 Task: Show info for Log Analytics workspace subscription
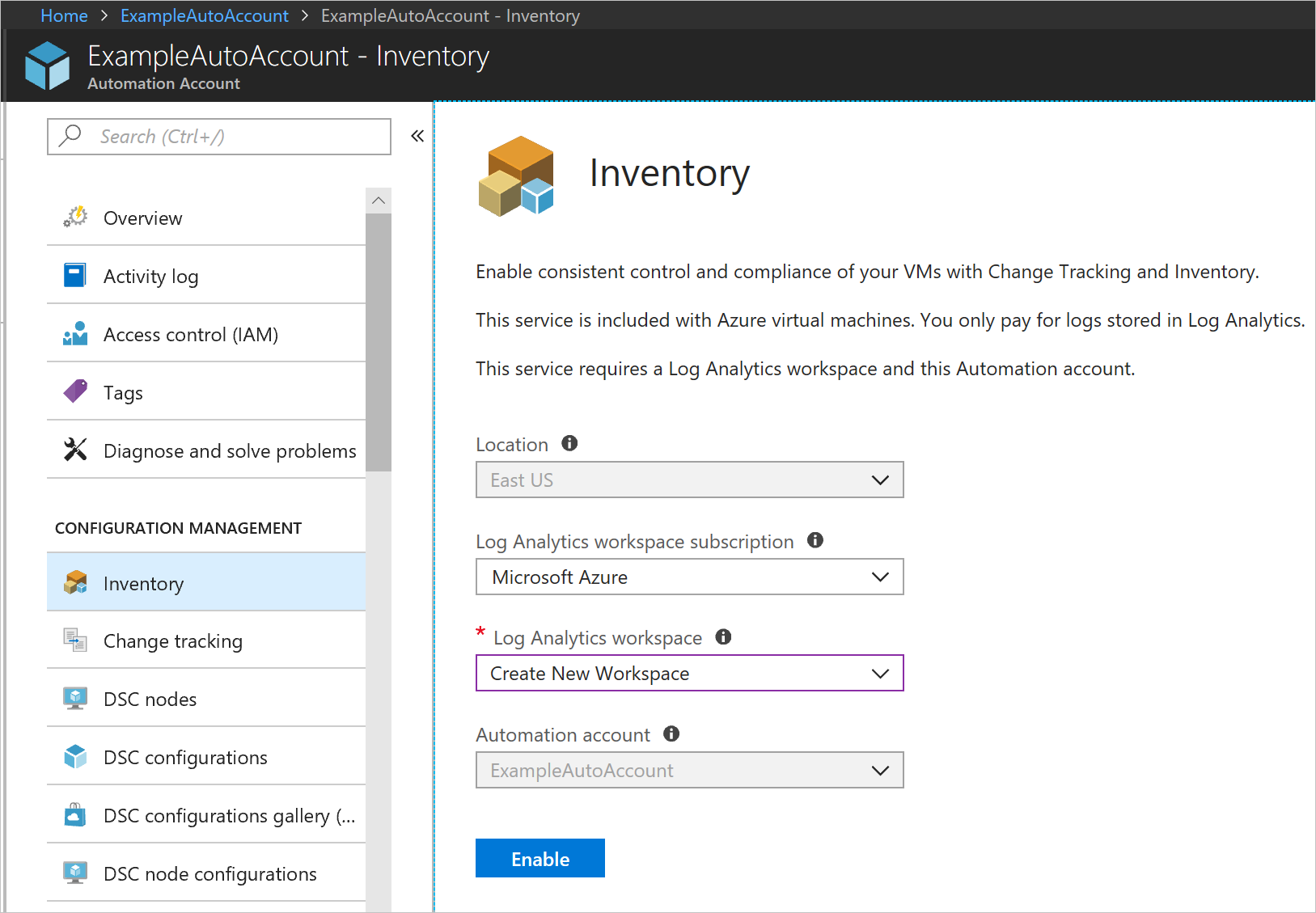pyautogui.click(x=815, y=540)
